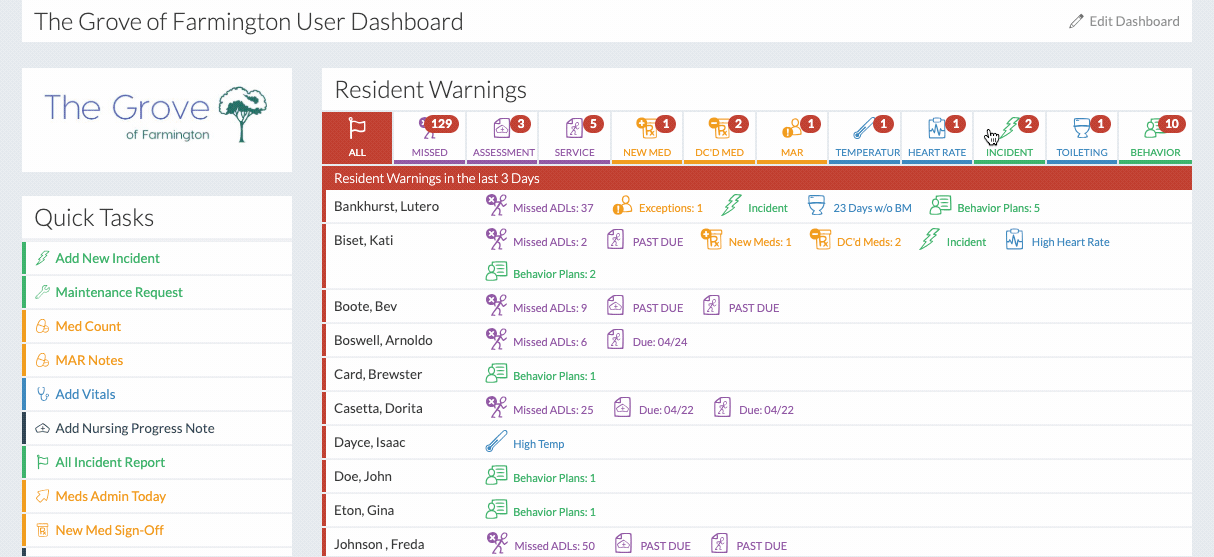The width and height of the screenshot is (1214, 557).
Task: Click Add Nursing Progress Note
Action: point(134,428)
